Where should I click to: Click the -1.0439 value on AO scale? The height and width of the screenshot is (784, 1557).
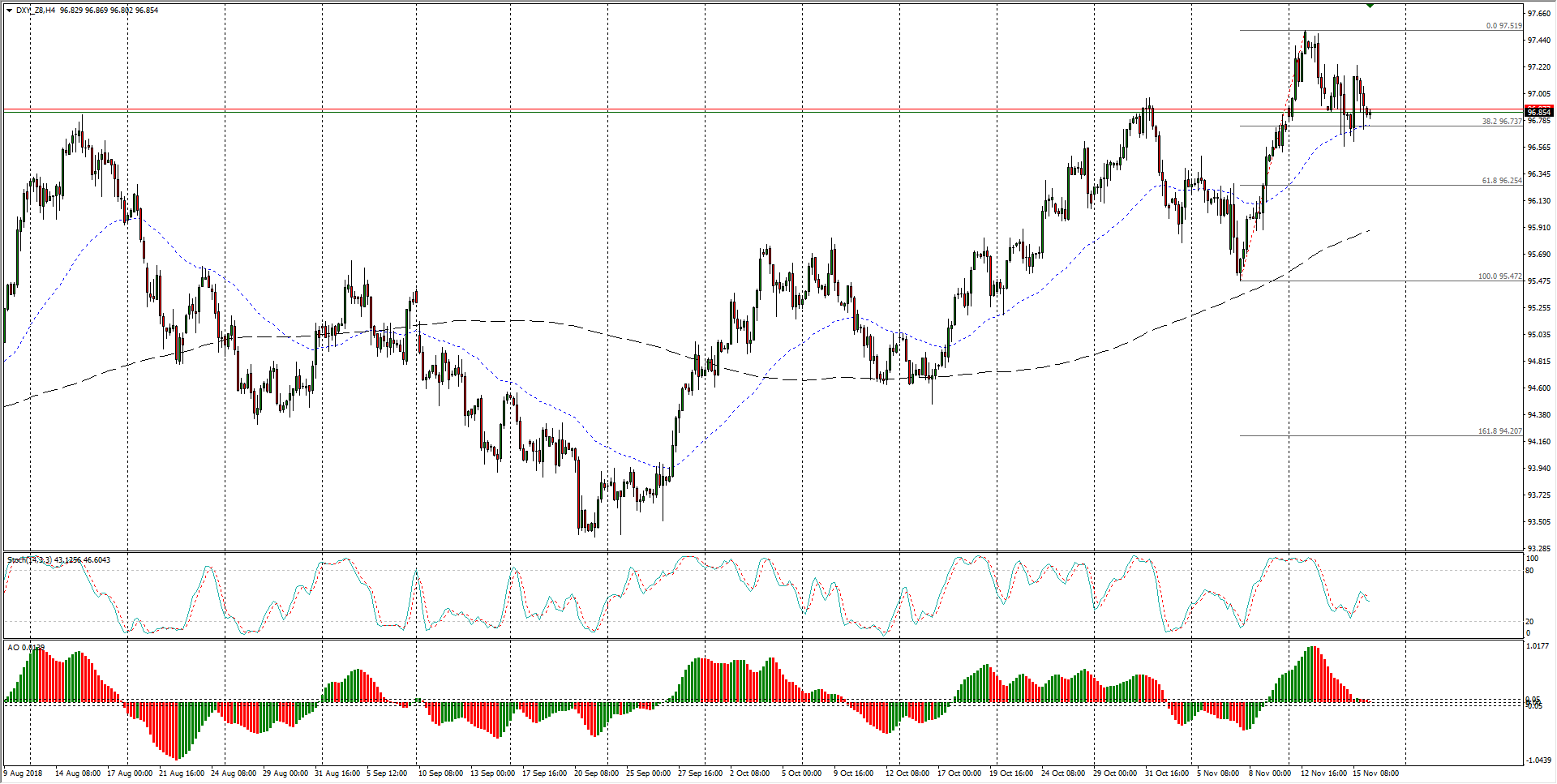point(1538,760)
